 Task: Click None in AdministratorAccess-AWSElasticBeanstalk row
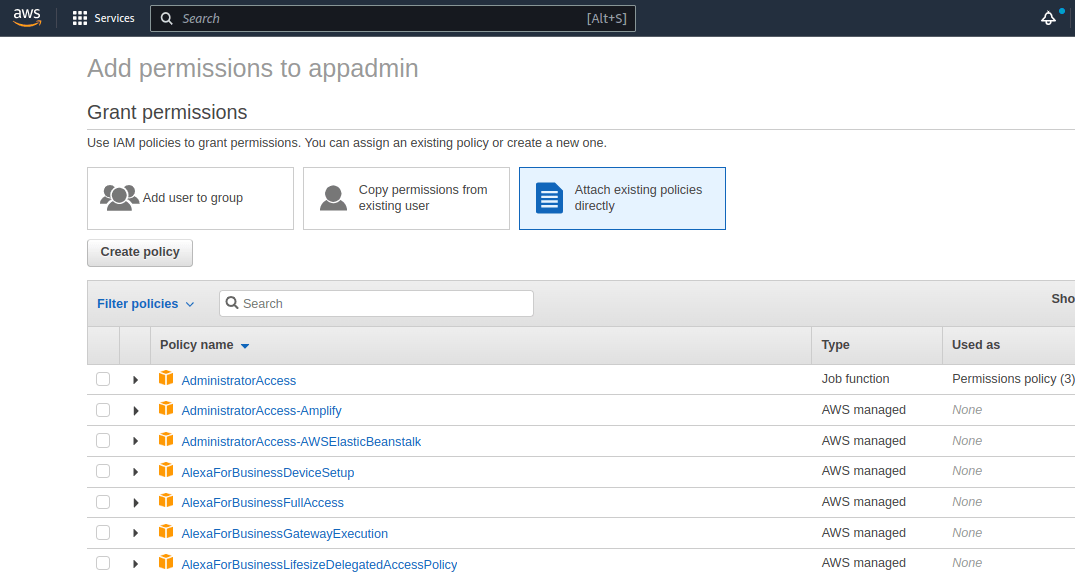pos(967,440)
